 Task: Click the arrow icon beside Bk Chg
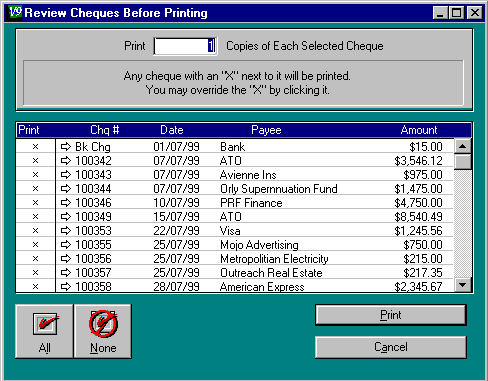(x=66, y=146)
